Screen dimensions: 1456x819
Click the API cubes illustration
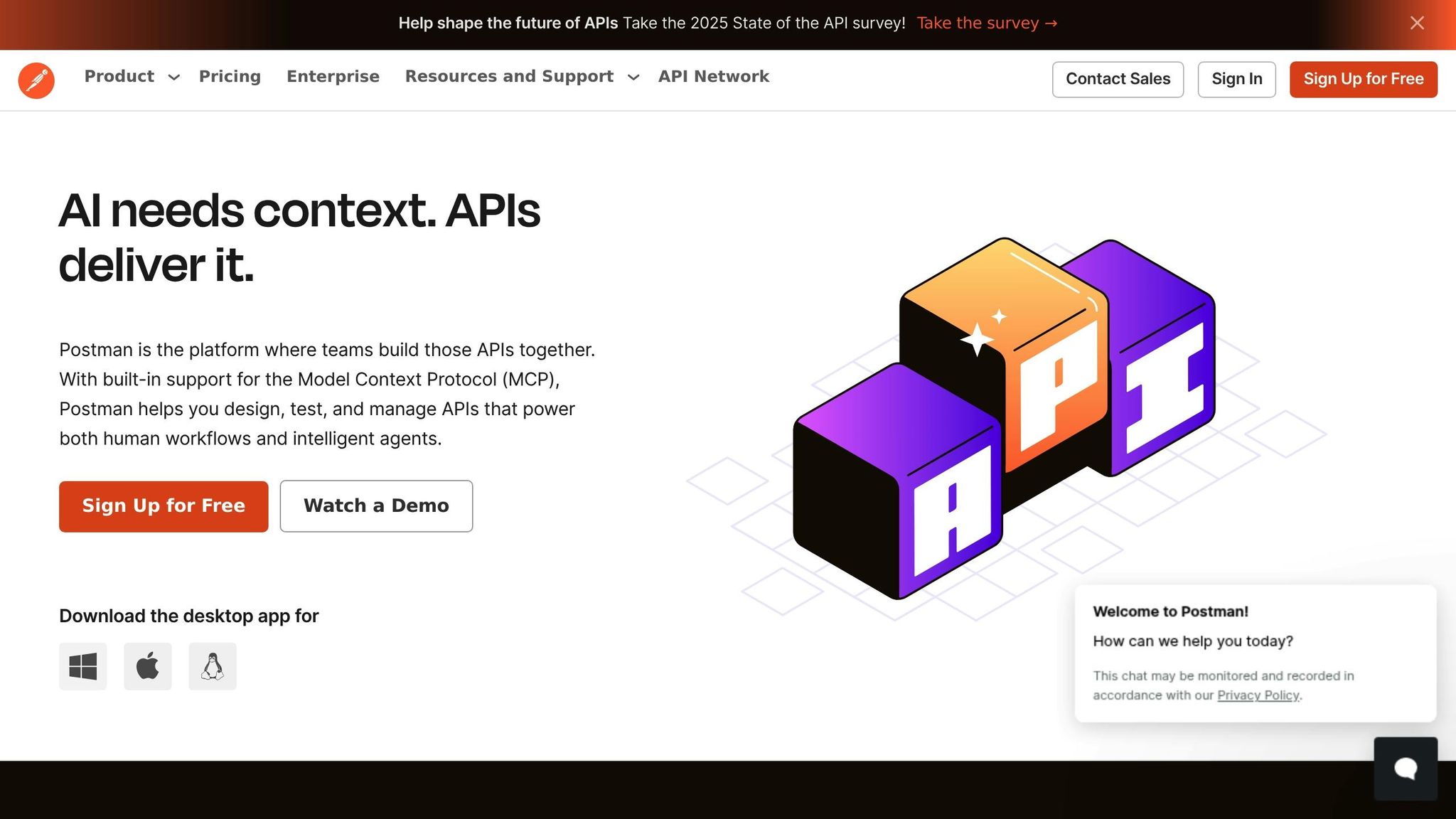pos(1003,419)
